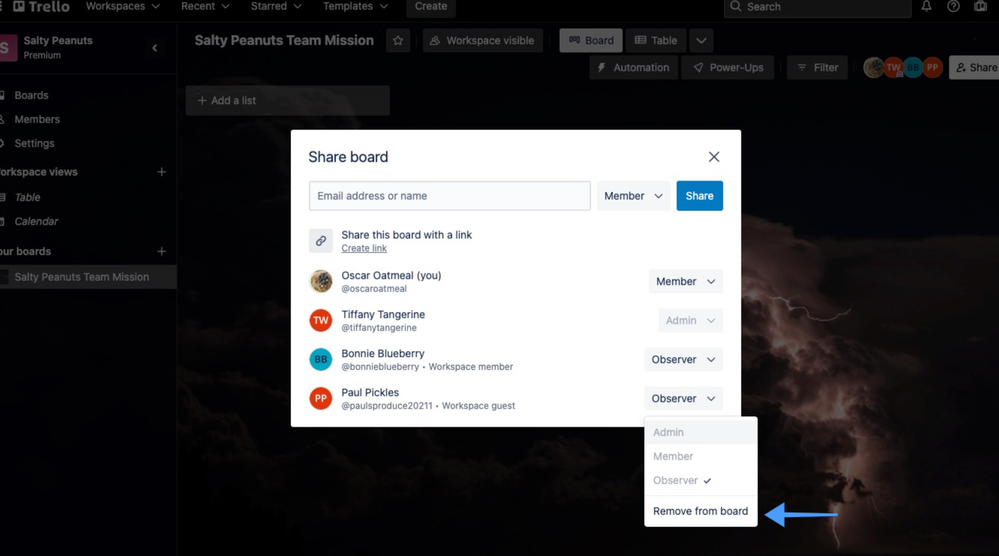Click the Salty Peanuts workspace icon
Viewport: 999px width, 556px height.
8,48
